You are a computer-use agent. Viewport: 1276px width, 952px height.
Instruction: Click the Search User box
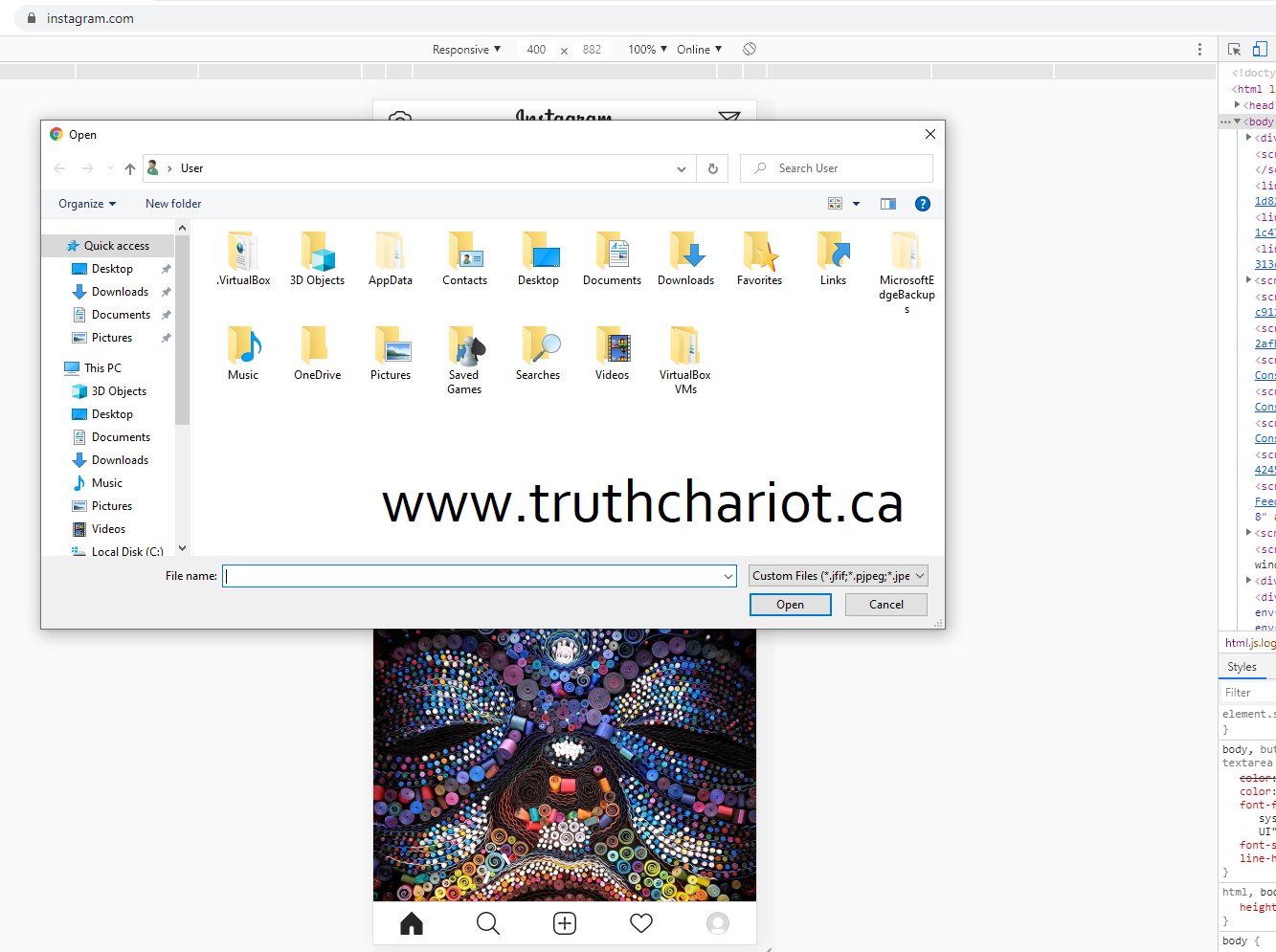tap(837, 168)
